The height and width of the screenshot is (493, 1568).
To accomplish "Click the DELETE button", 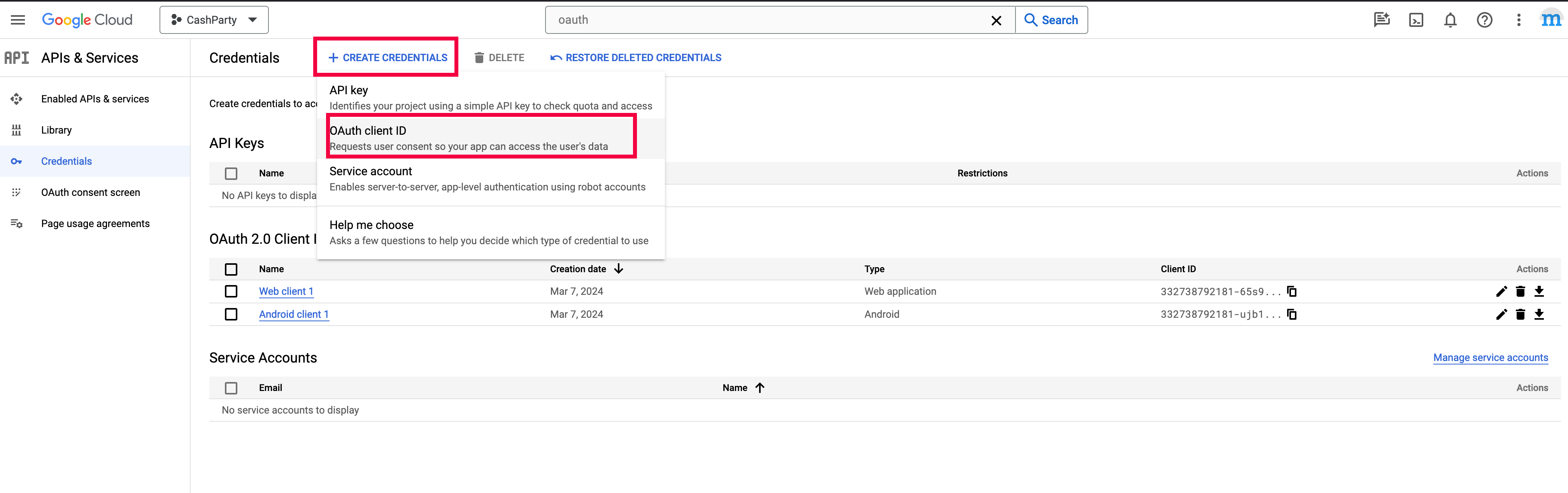I will click(499, 57).
